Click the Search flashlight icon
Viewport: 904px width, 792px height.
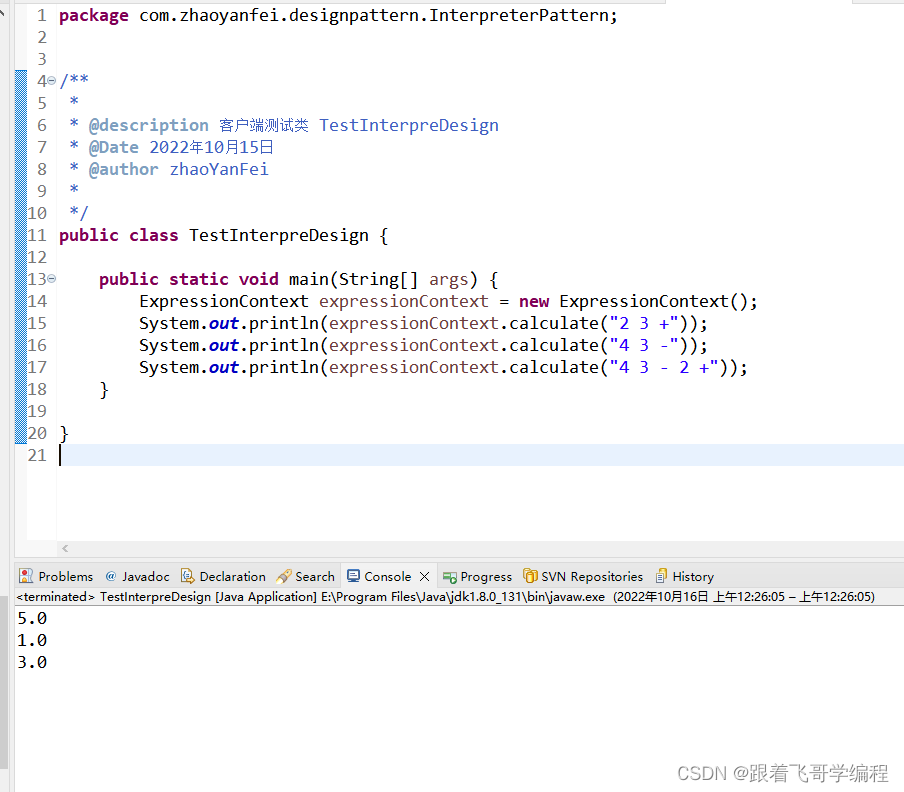tap(284, 576)
